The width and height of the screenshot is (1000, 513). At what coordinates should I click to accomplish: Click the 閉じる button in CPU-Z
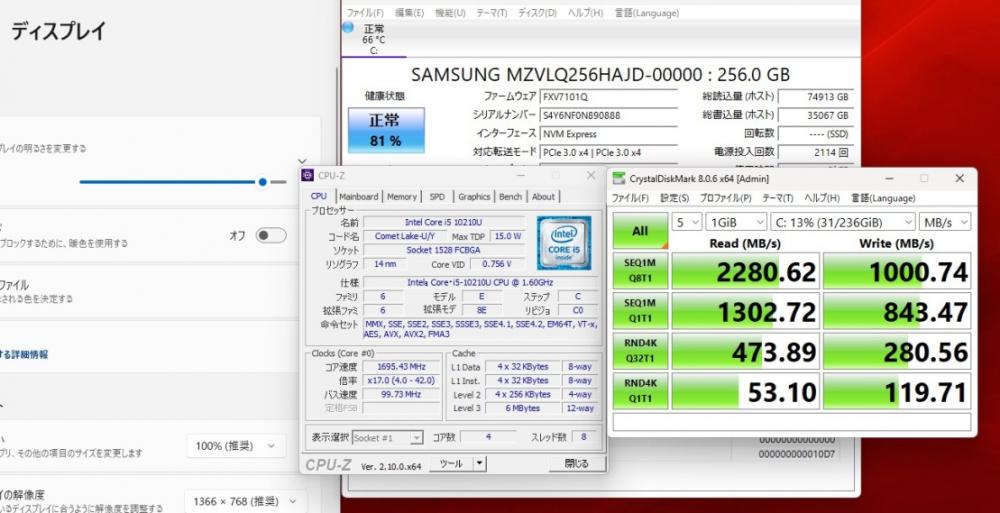click(577, 464)
